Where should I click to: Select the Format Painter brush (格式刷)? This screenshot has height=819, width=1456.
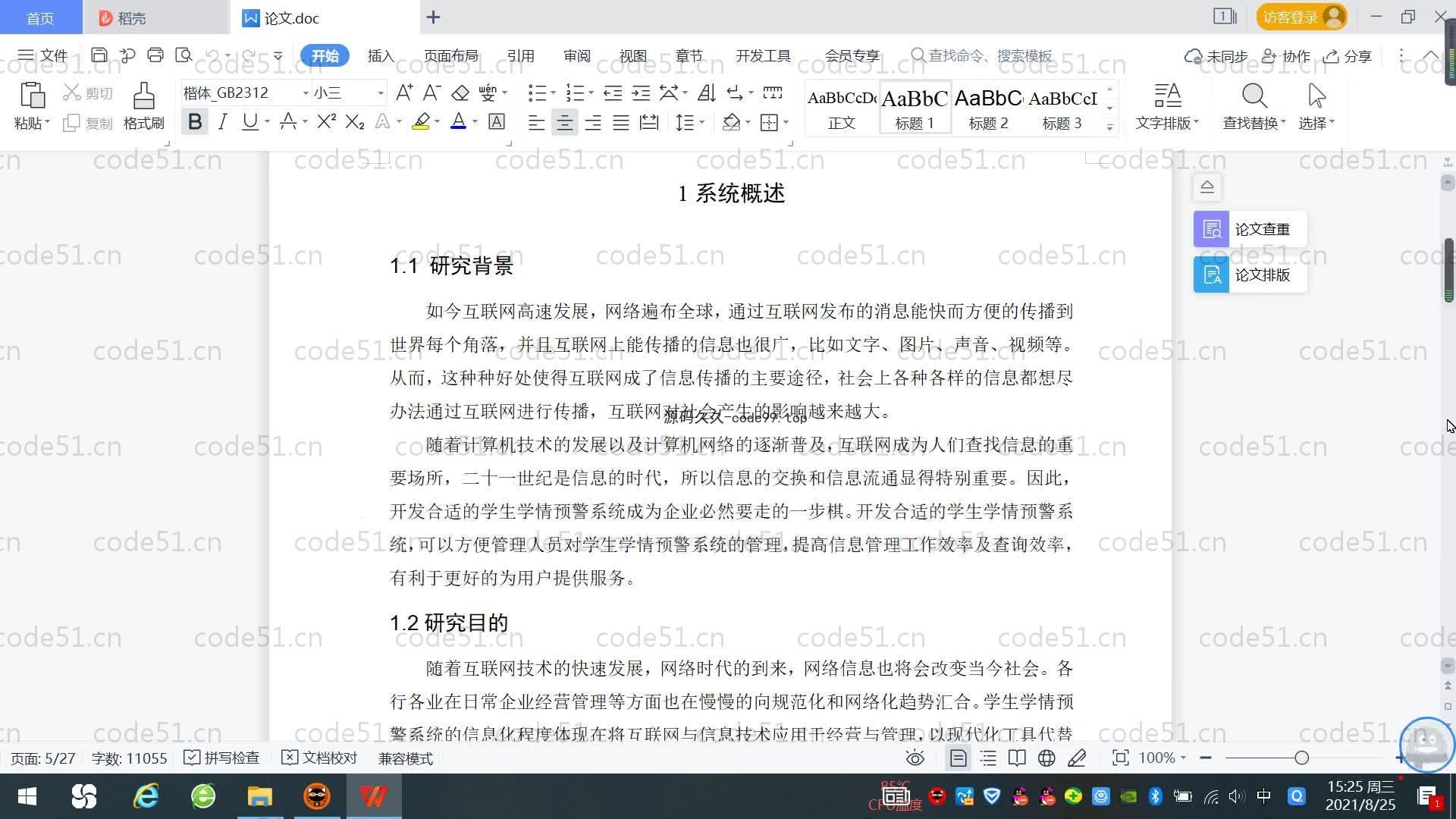pyautogui.click(x=143, y=106)
